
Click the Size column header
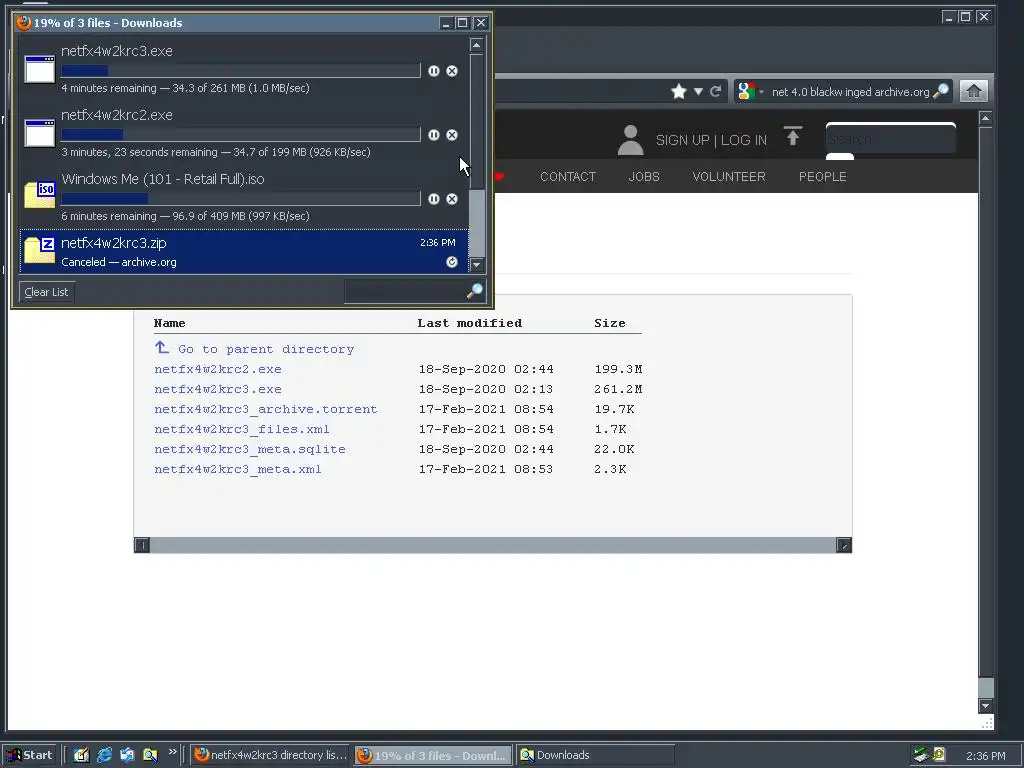tap(609, 323)
